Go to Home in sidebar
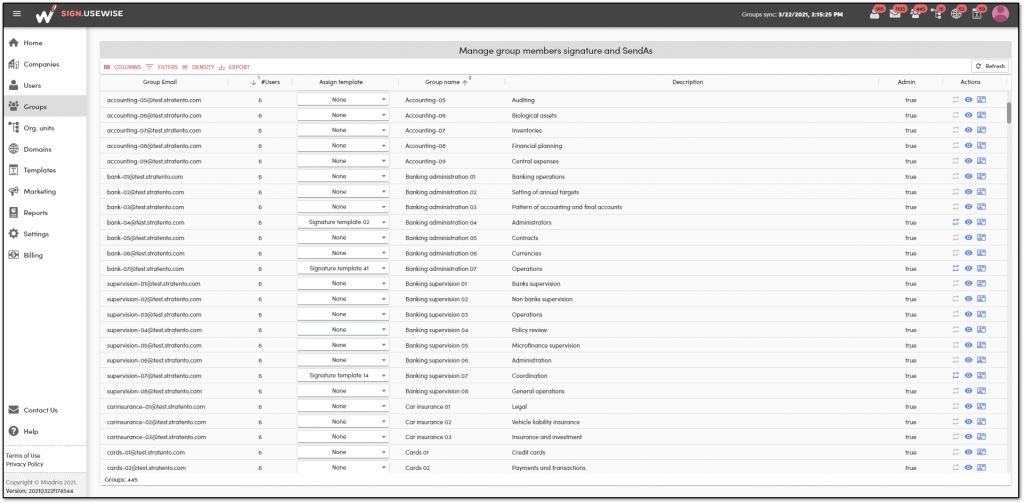 click(44, 43)
